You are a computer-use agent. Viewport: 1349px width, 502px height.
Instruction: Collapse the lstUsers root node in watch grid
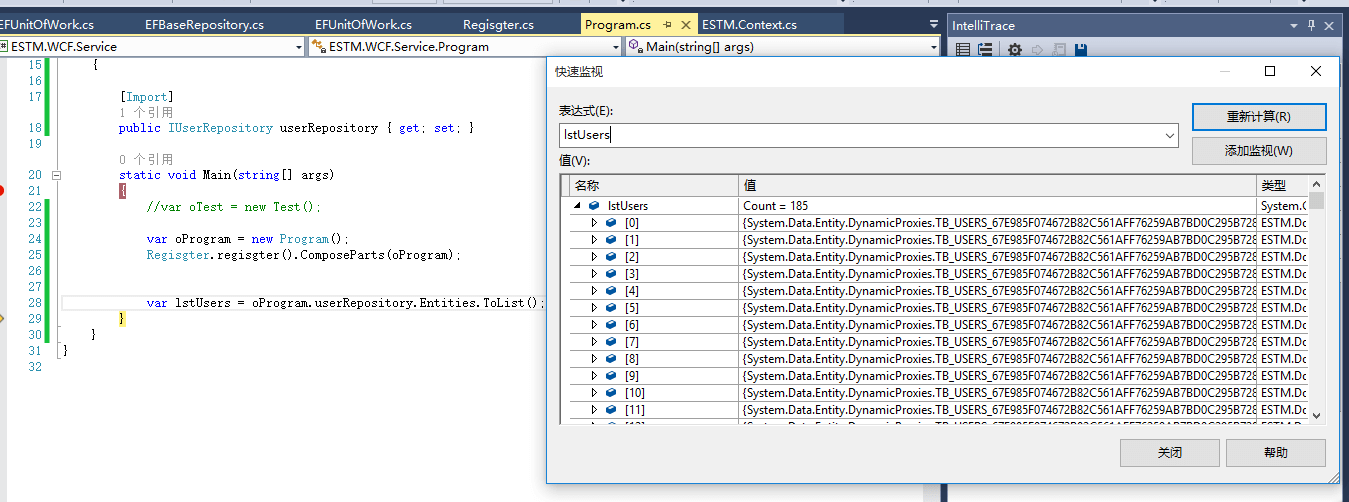click(x=578, y=206)
